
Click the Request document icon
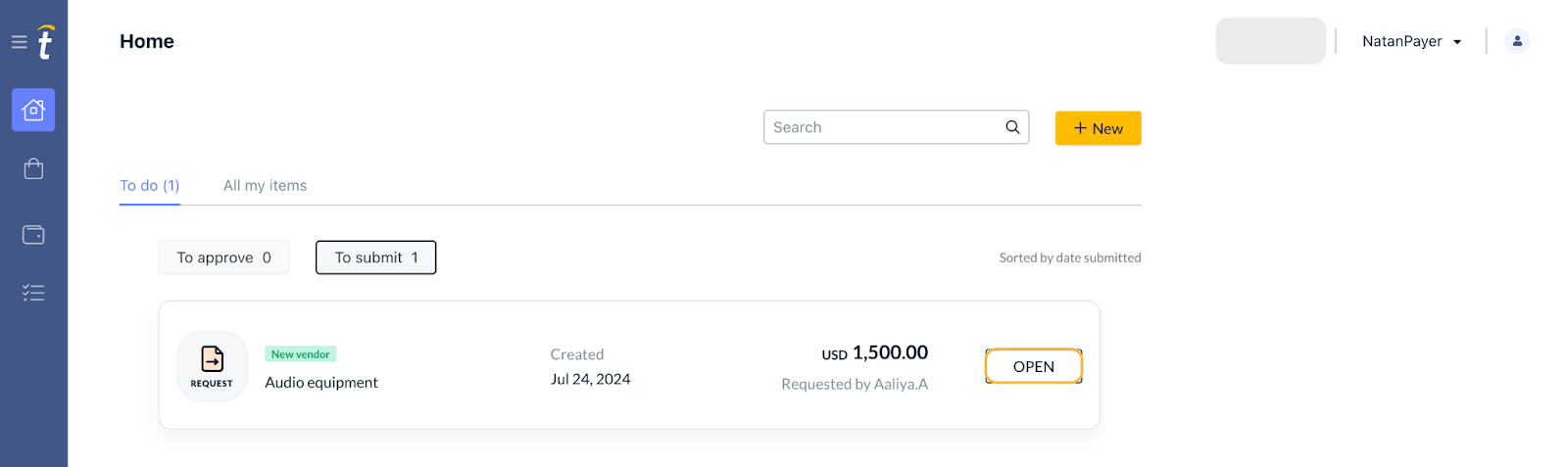click(x=212, y=366)
